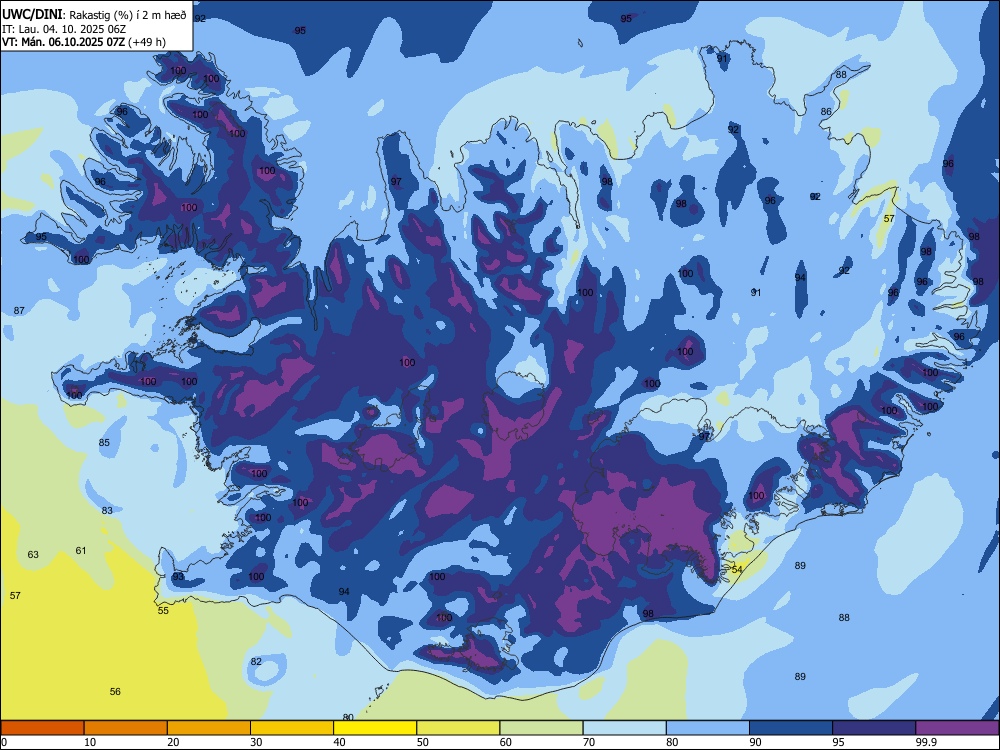Click the dark orange 0–10 legend swatch
Viewport: 1000px width, 750px height.
[x=42, y=728]
